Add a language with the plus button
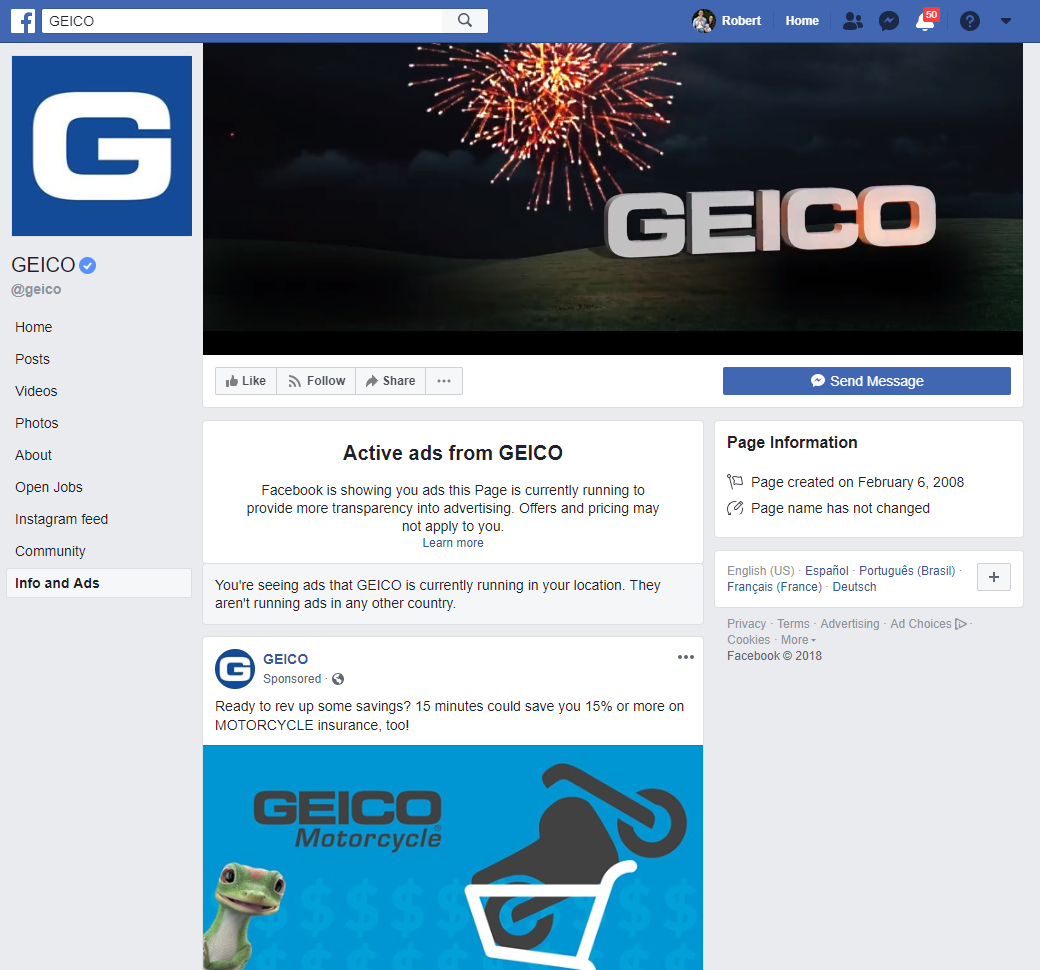 (x=993, y=578)
